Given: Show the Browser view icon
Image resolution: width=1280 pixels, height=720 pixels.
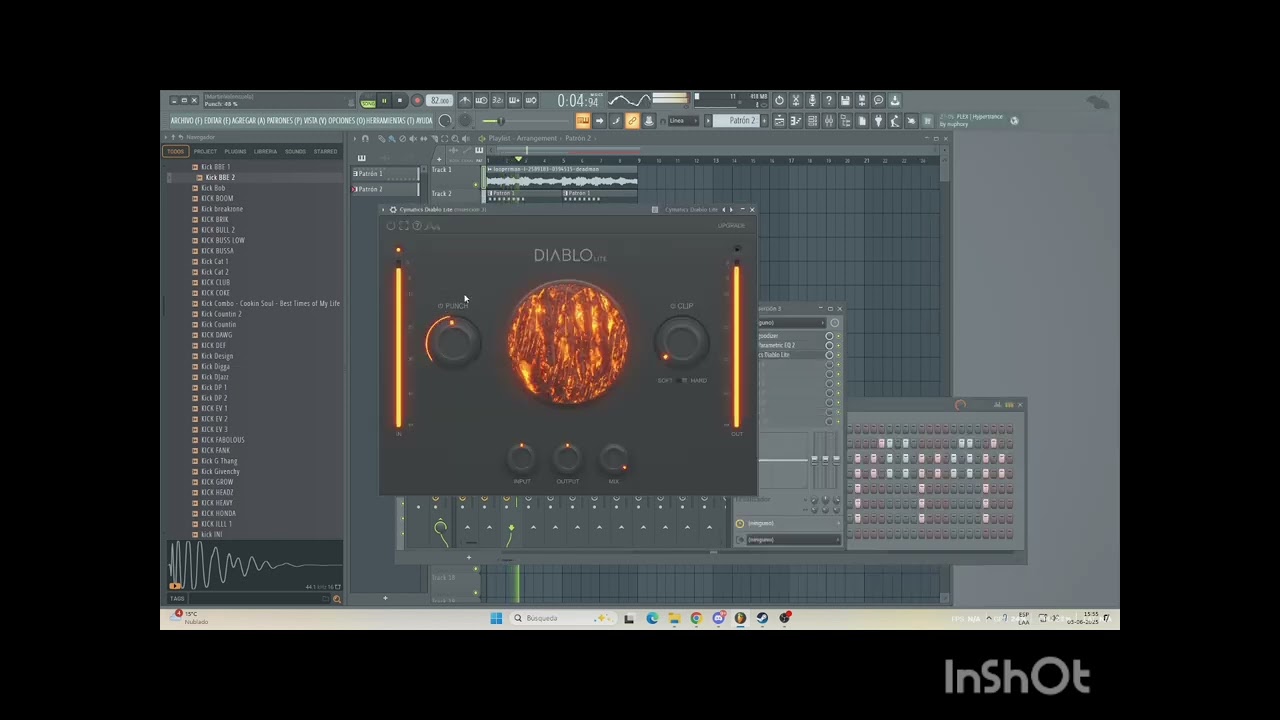Looking at the screenshot, I should pyautogui.click(x=845, y=121).
